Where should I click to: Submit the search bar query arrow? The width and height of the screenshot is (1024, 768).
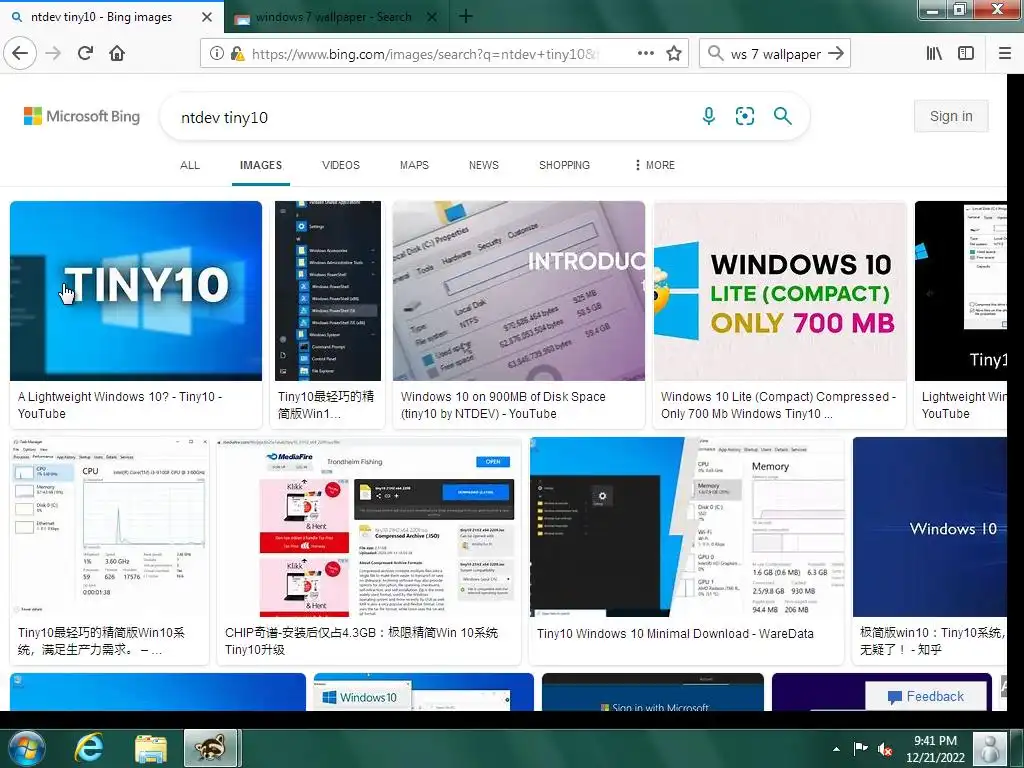pyautogui.click(x=836, y=53)
